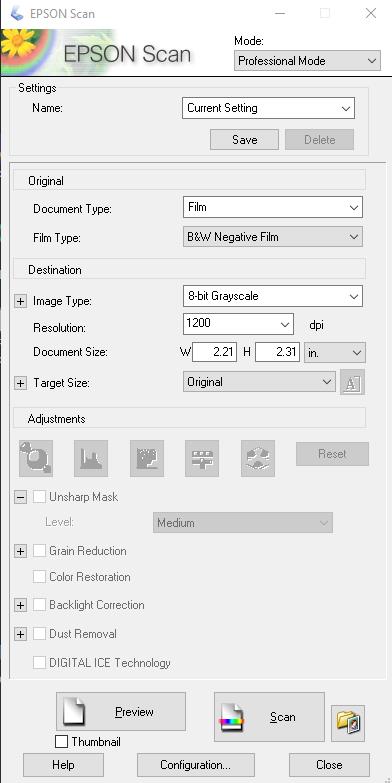Open the Document Type dropdown

pyautogui.click(x=273, y=207)
